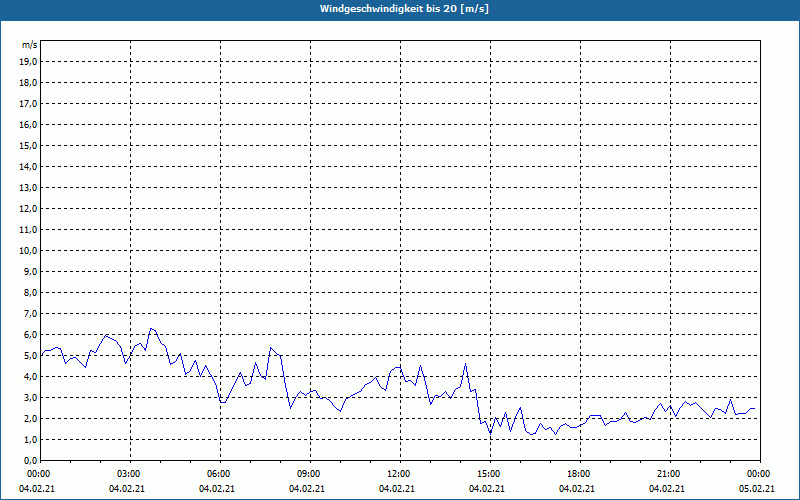This screenshot has height=500, width=800.
Task: Select the 1,0 y-axis label
Action: [x=30, y=439]
